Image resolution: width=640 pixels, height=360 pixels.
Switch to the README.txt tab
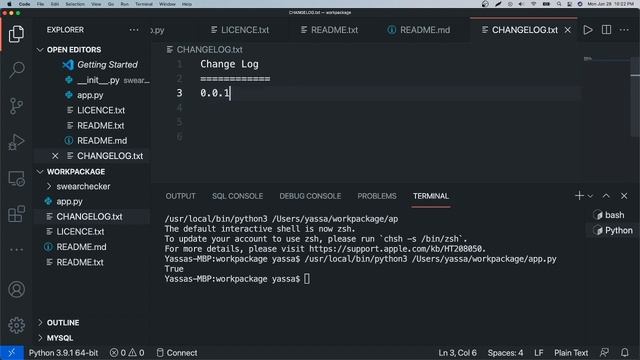click(x=329, y=30)
